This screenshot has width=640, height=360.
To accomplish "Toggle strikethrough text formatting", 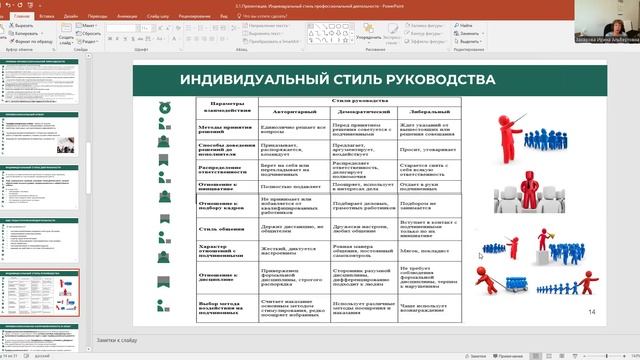I will pyautogui.click(x=140, y=39).
